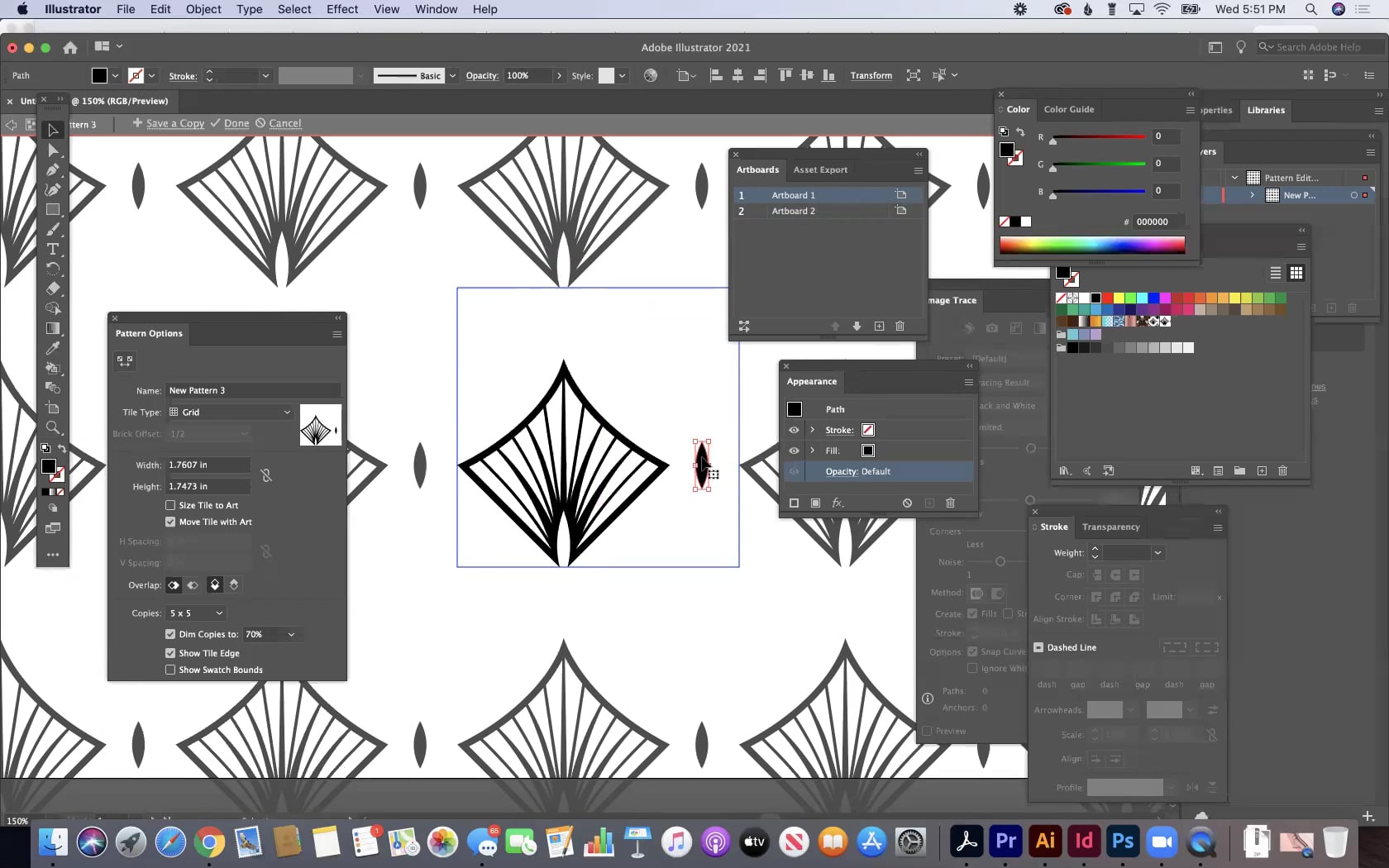Viewport: 1389px width, 868px height.
Task: Select Artboard 2 in the Artboards list
Action: pos(793,211)
